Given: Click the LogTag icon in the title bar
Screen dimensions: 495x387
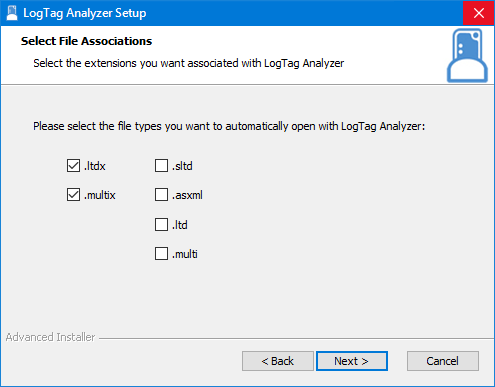Looking at the screenshot, I should pyautogui.click(x=12, y=13).
